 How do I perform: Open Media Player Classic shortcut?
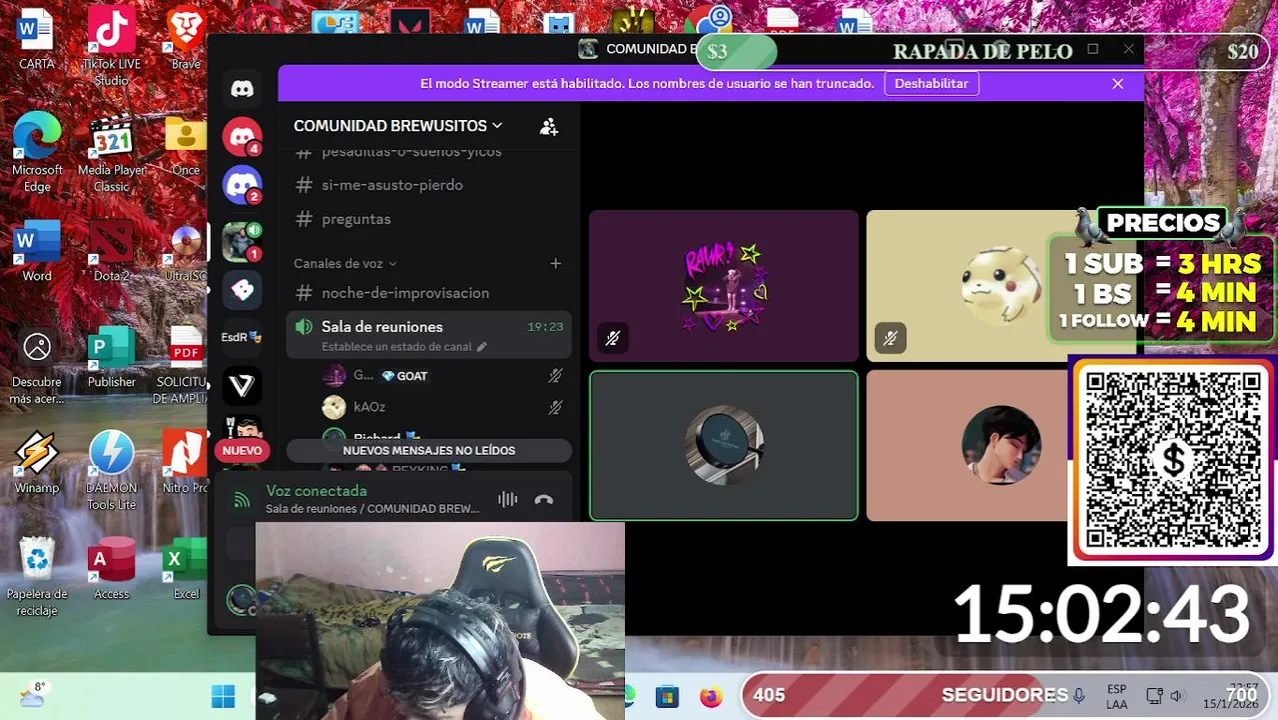point(111,152)
